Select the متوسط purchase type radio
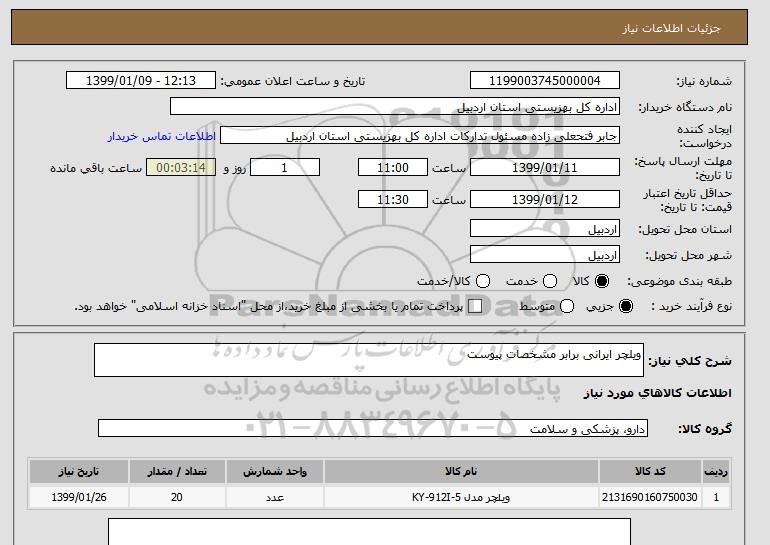Image resolution: width=770 pixels, height=545 pixels. coord(567,306)
